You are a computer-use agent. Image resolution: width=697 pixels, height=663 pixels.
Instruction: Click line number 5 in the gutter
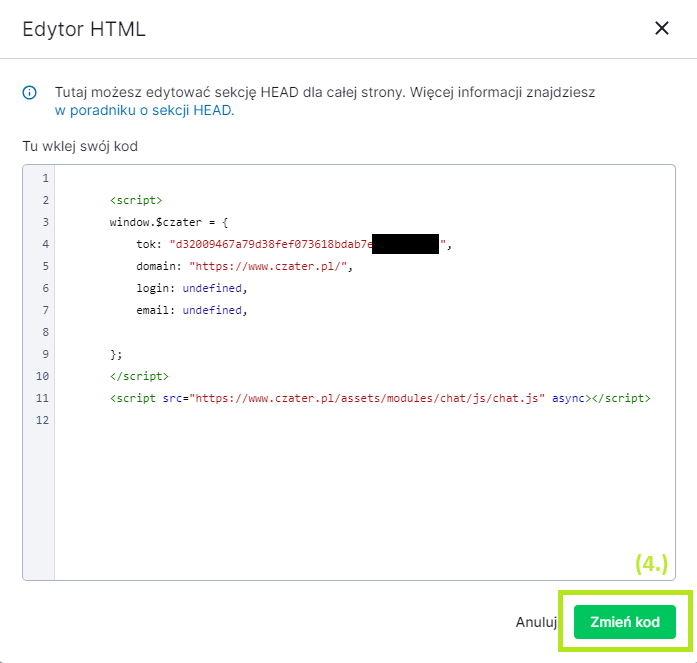pyautogui.click(x=45, y=266)
